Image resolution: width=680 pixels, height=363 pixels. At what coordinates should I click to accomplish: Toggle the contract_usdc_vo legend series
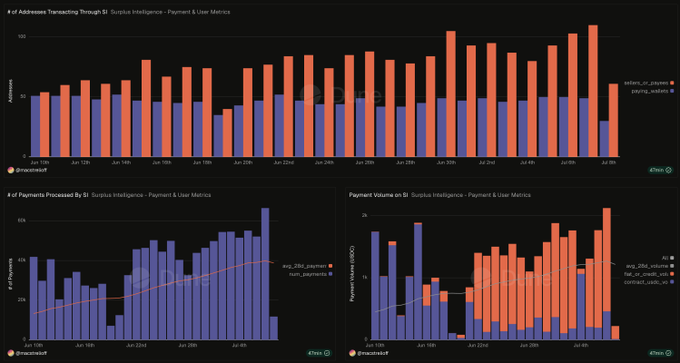(649, 282)
